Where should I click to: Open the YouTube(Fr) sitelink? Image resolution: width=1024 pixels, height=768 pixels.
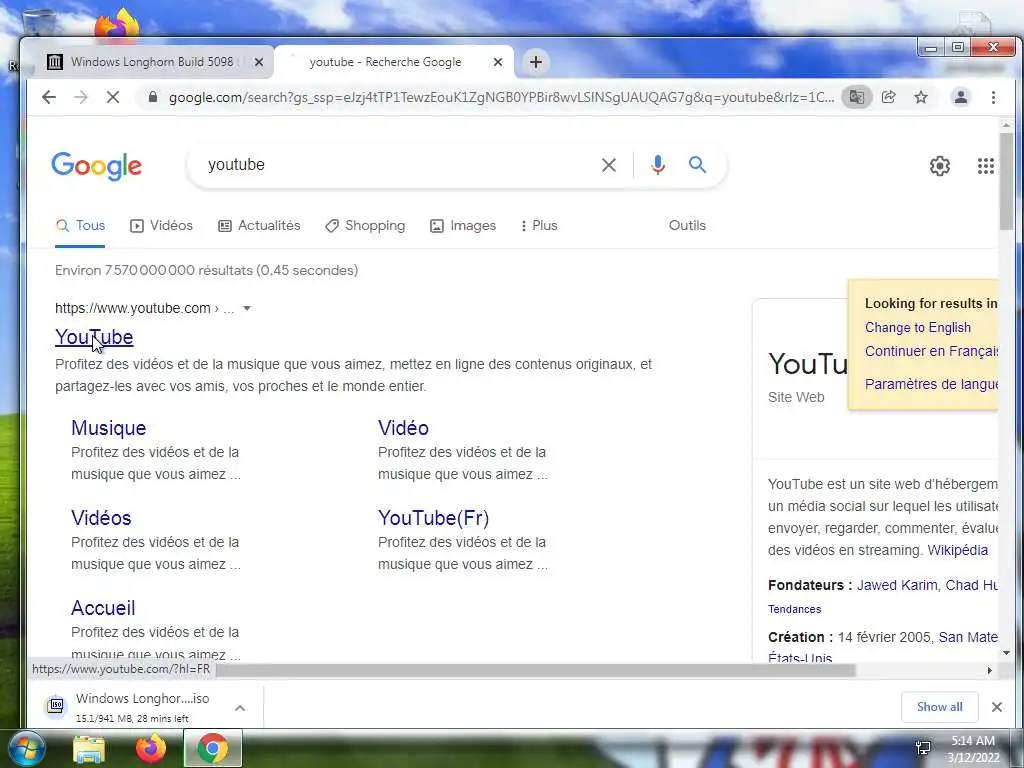coord(434,518)
